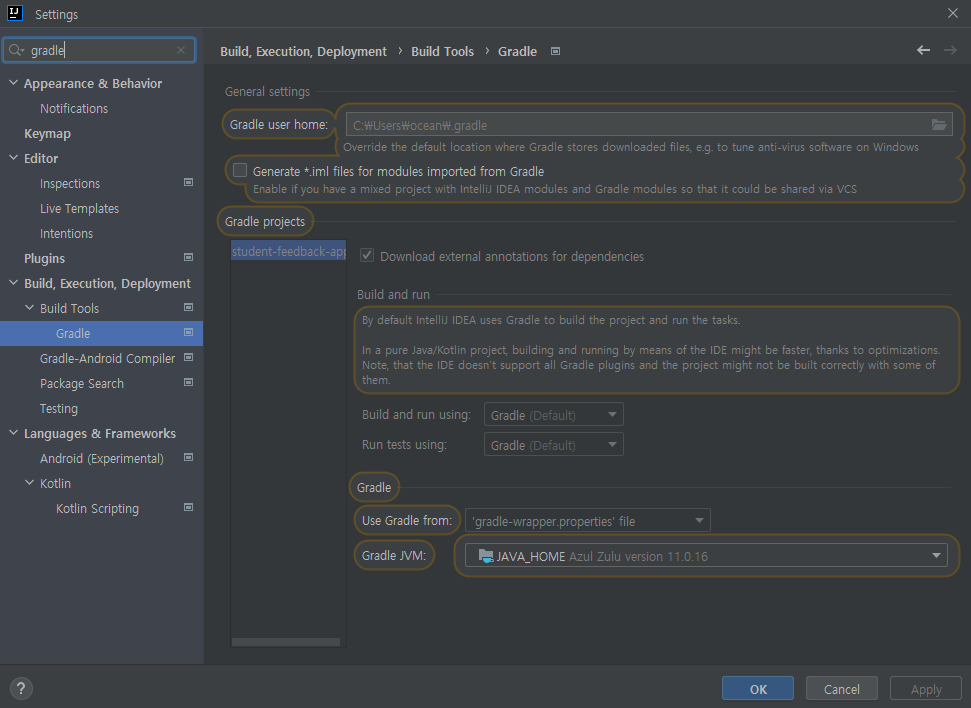Open Keymap settings page

click(47, 134)
